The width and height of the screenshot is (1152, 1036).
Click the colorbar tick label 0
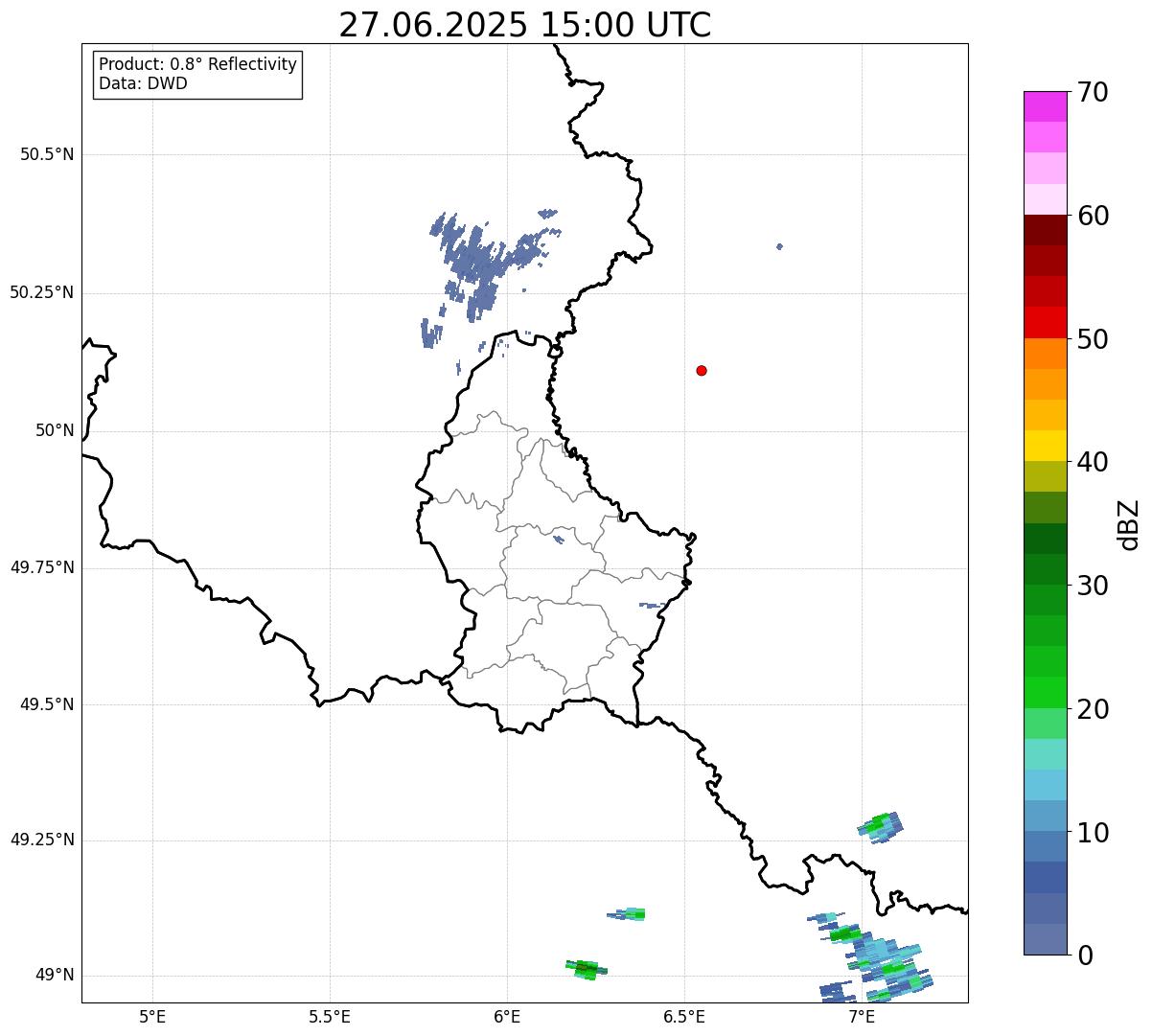pos(1086,955)
